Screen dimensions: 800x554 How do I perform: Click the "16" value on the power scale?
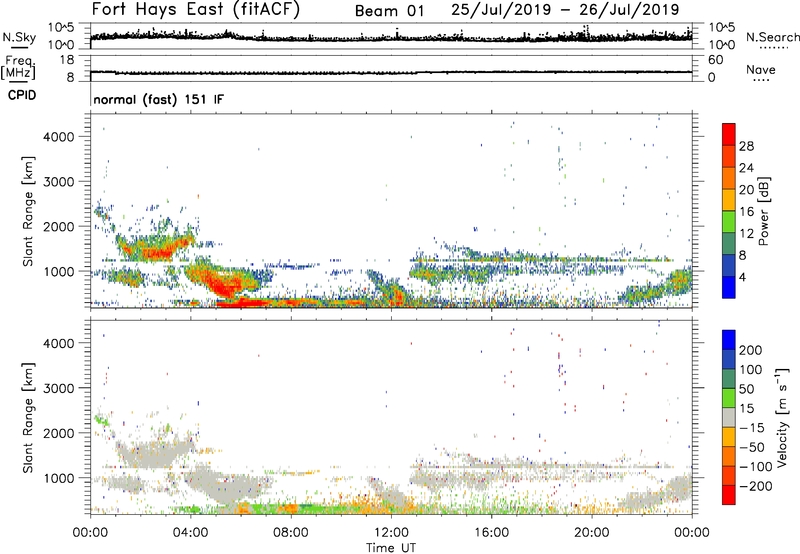[746, 212]
